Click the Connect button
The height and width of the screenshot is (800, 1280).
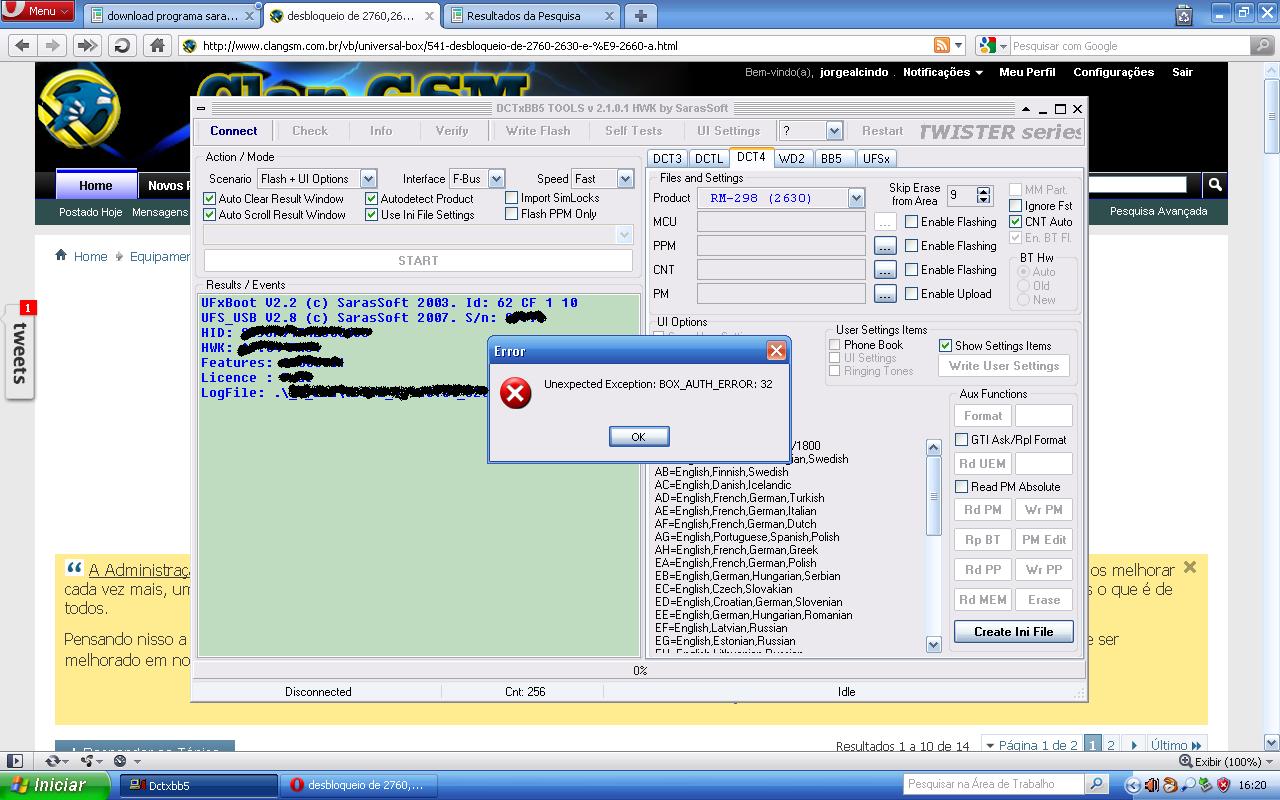pyautogui.click(x=234, y=131)
